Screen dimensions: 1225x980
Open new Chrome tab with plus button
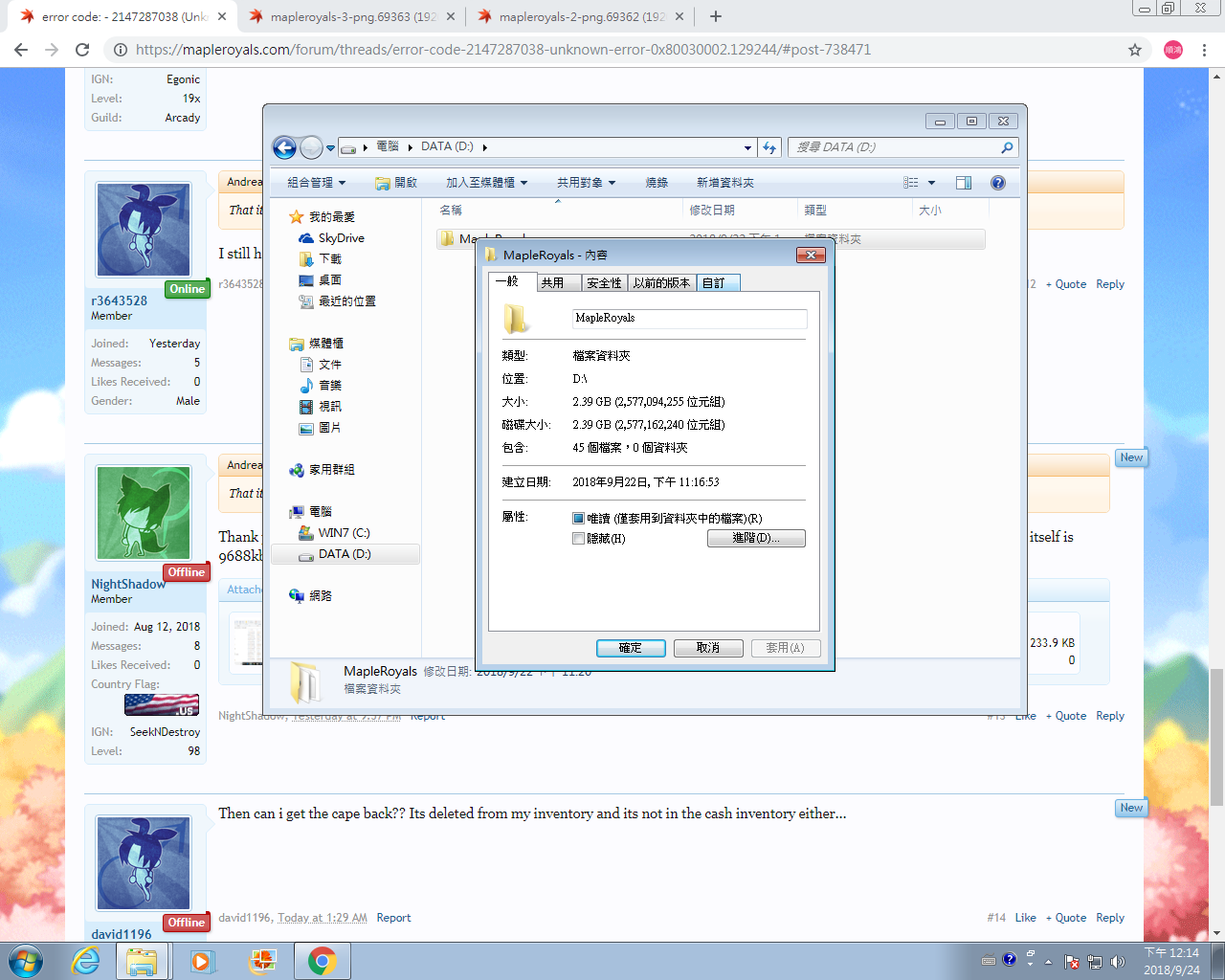click(716, 16)
